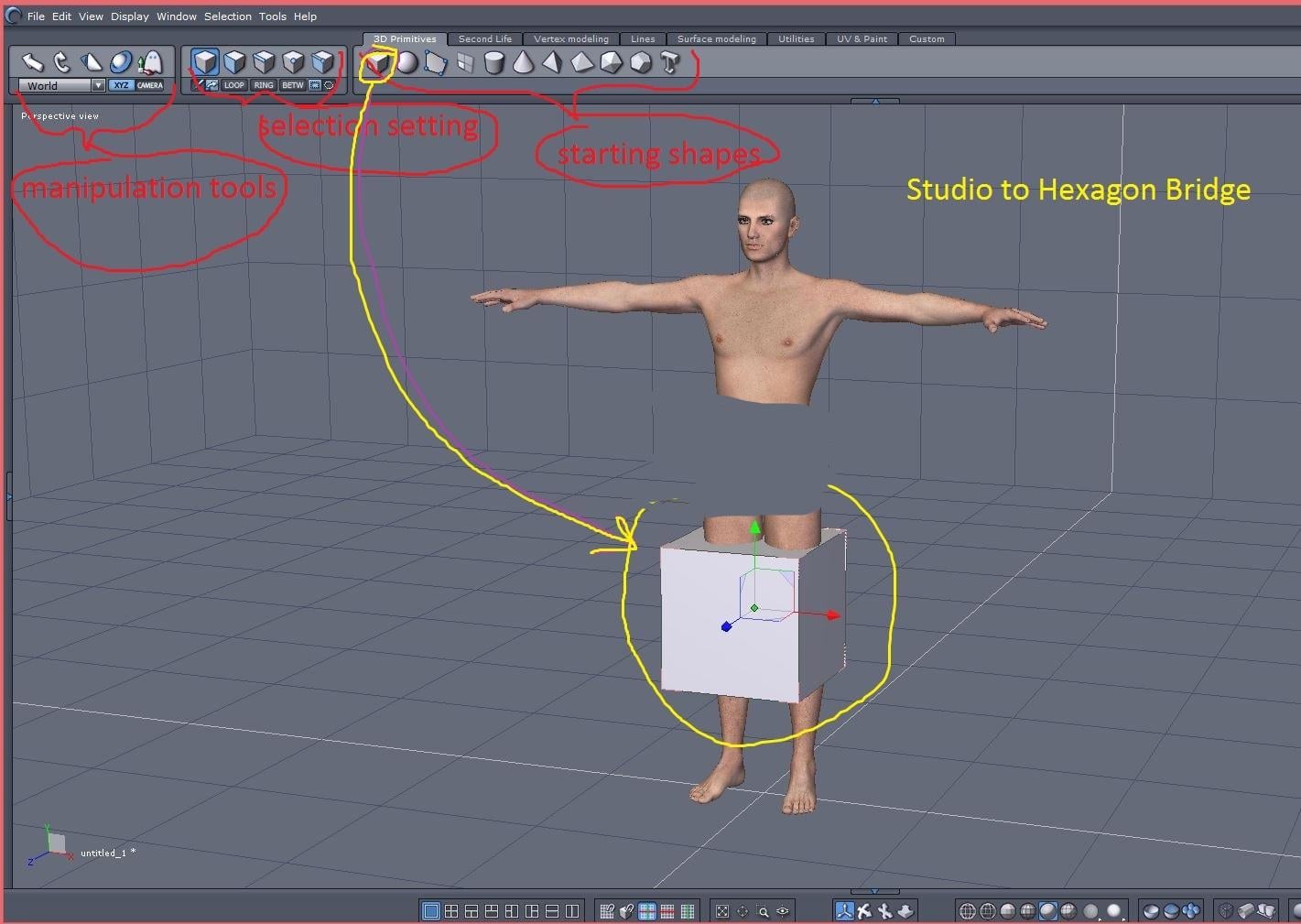Open the Edit menu
Image resolution: width=1301 pixels, height=924 pixels.
[61, 16]
